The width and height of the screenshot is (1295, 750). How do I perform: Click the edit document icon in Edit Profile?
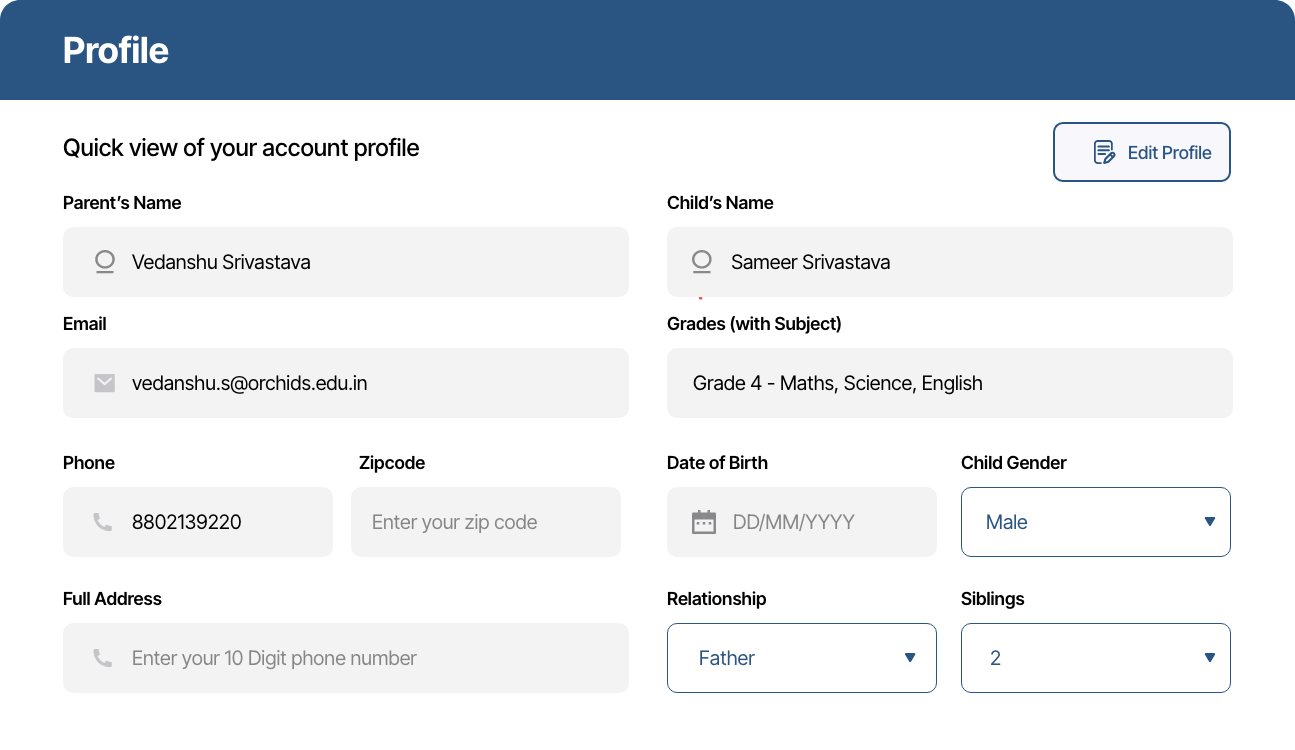tap(1104, 152)
